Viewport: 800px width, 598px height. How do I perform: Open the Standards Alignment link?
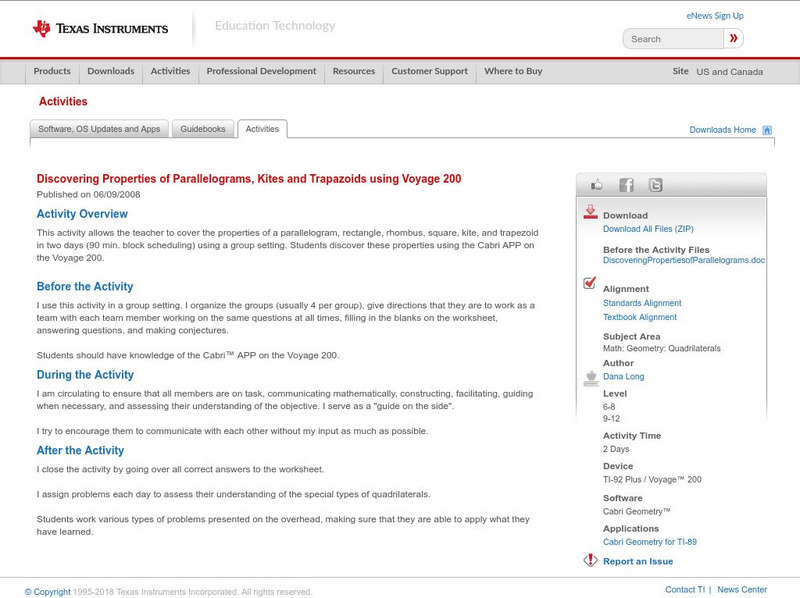point(642,303)
